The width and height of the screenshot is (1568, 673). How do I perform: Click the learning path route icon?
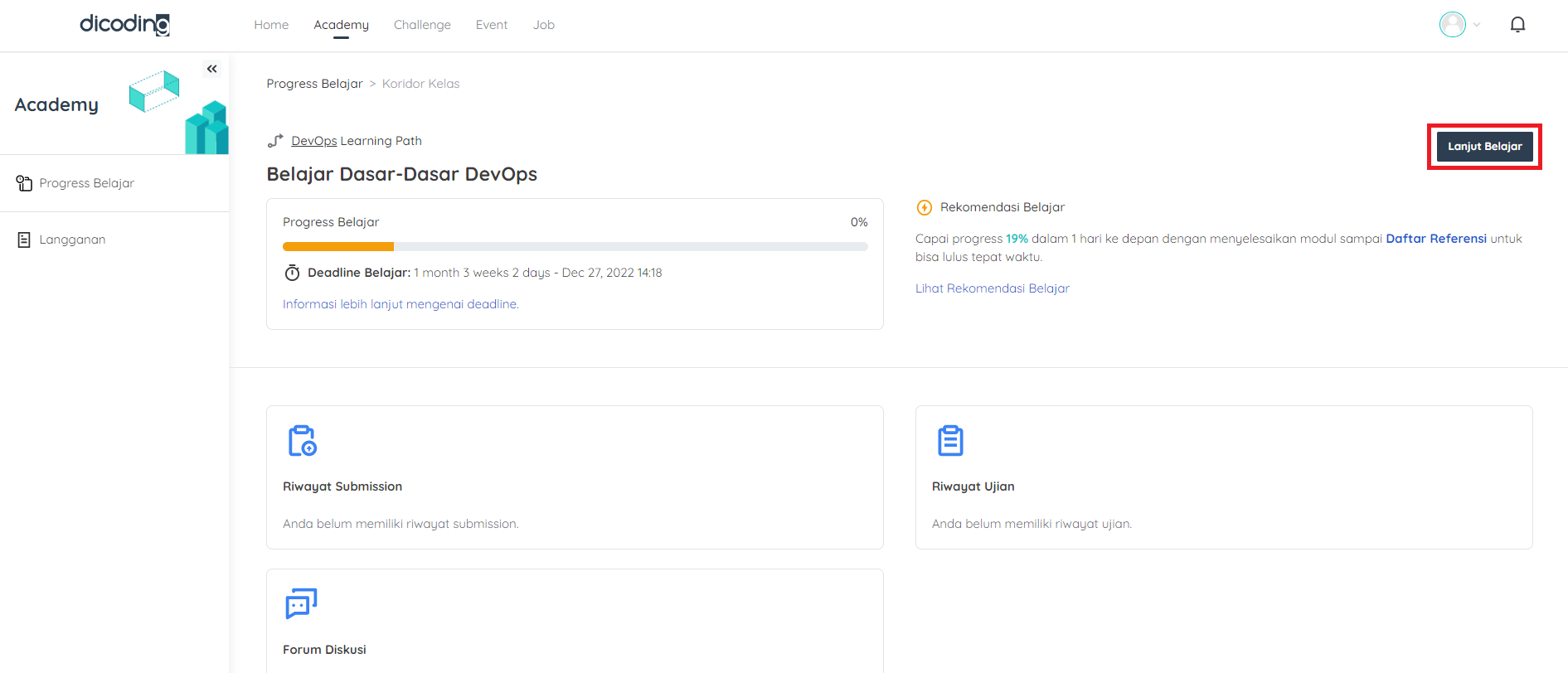point(275,141)
